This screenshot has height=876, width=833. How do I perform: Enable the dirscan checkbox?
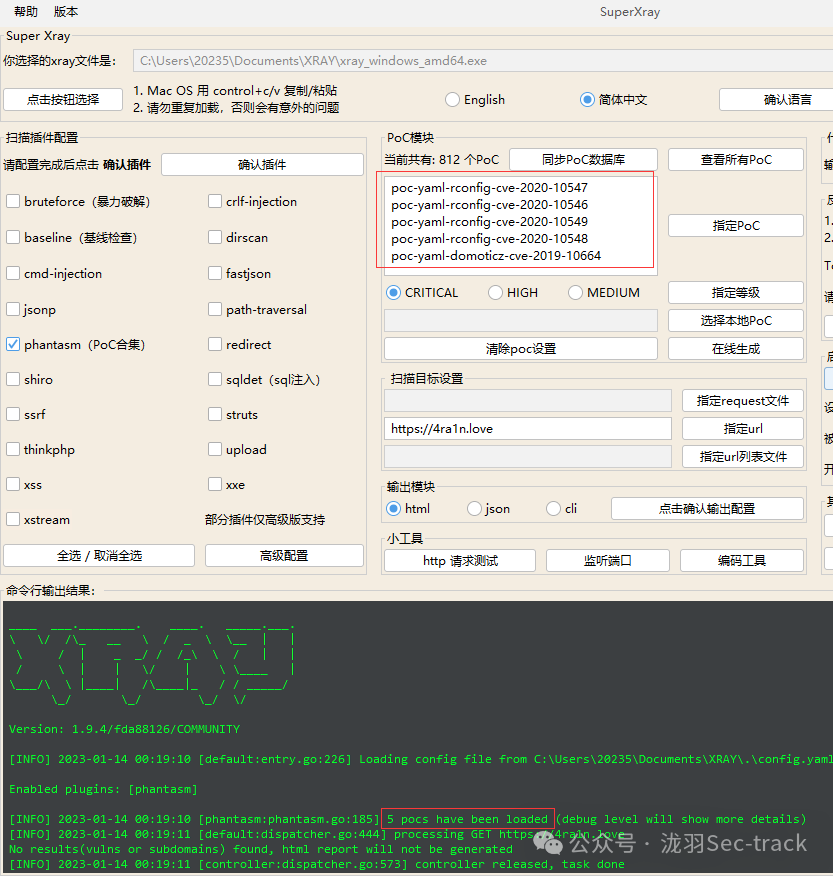[215, 237]
